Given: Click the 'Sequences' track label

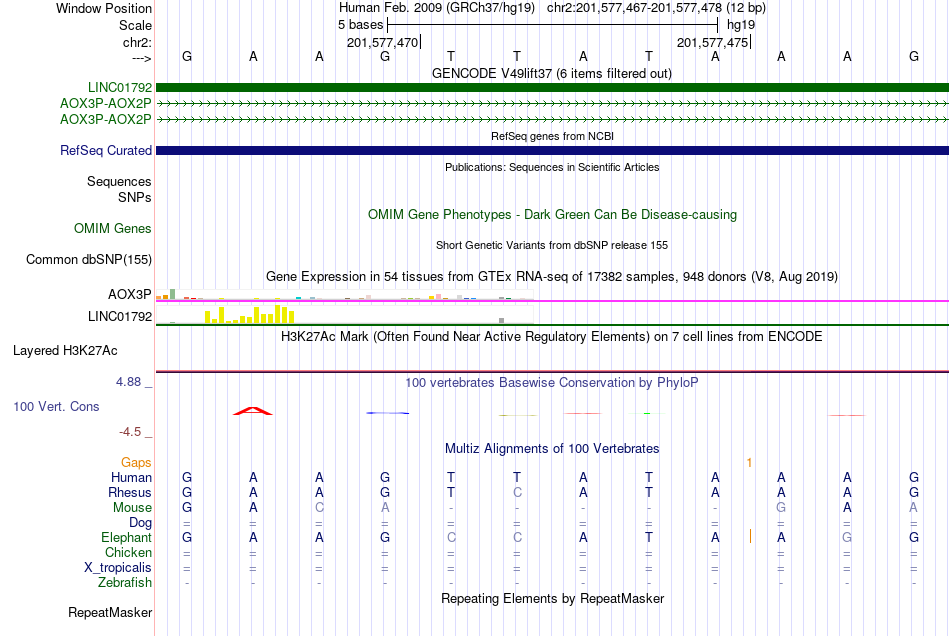Looking at the screenshot, I should [119, 182].
